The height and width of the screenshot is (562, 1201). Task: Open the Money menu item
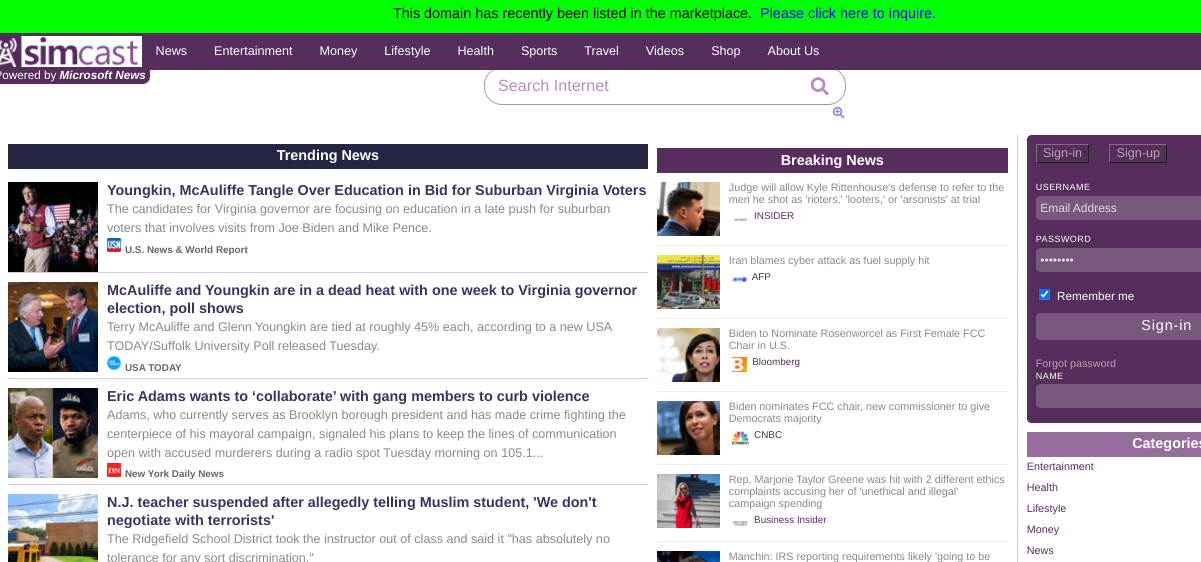pos(338,50)
